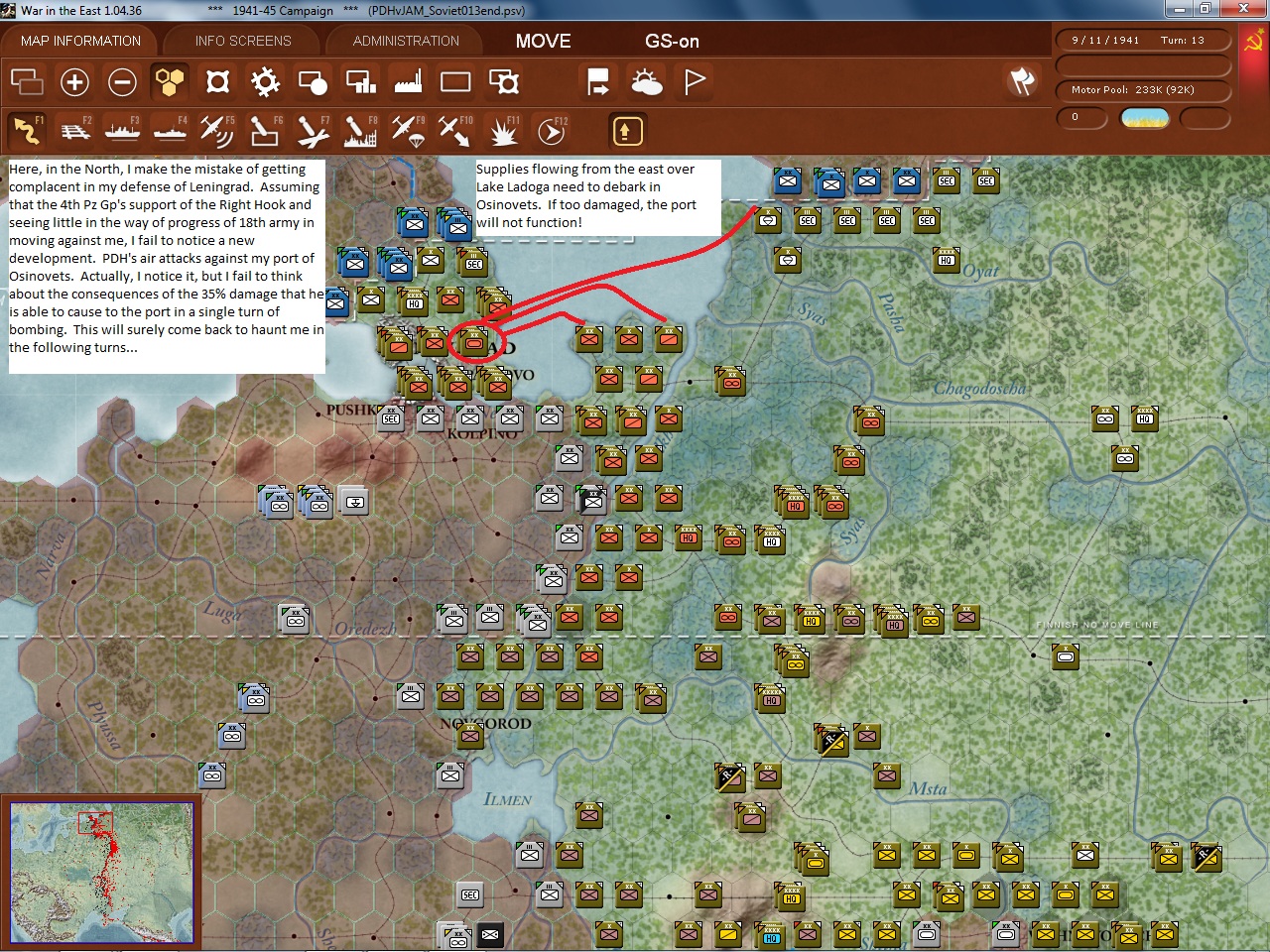This screenshot has height=952, width=1270.
Task: Click the flag with arrow icon
Action: (x=598, y=81)
